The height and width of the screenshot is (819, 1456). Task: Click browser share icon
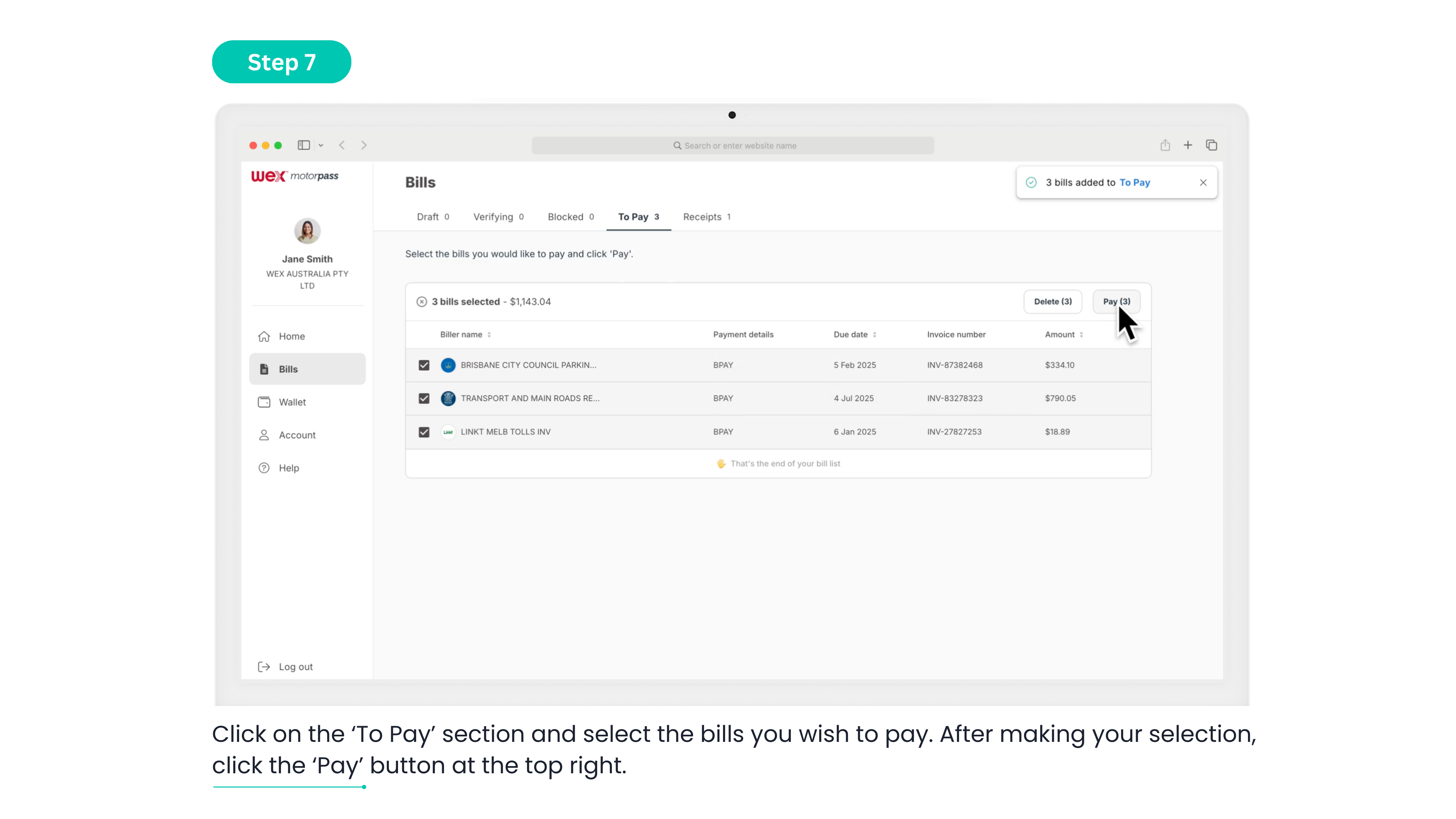(1165, 145)
